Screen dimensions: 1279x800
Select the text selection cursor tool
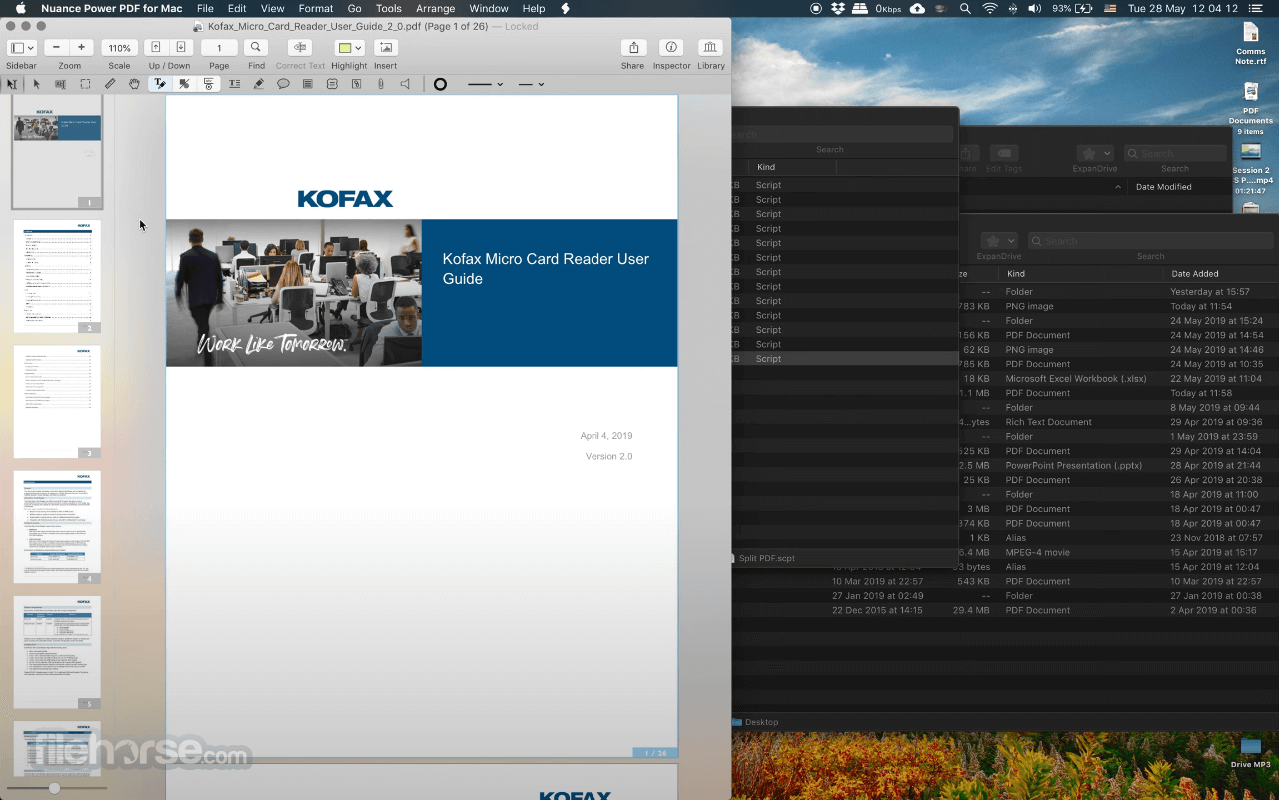click(x=12, y=84)
